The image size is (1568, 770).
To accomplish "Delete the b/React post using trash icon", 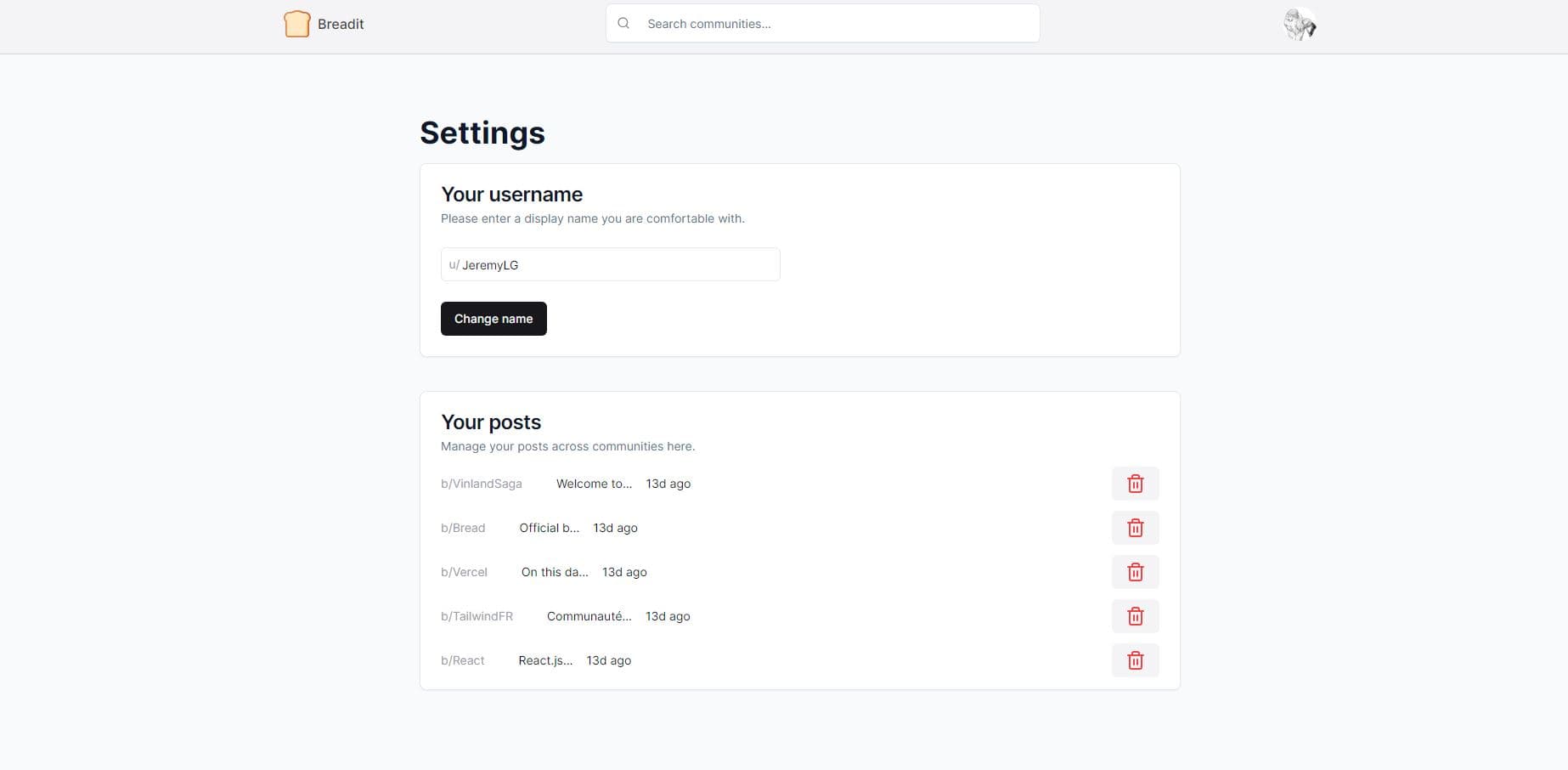I will [1135, 660].
